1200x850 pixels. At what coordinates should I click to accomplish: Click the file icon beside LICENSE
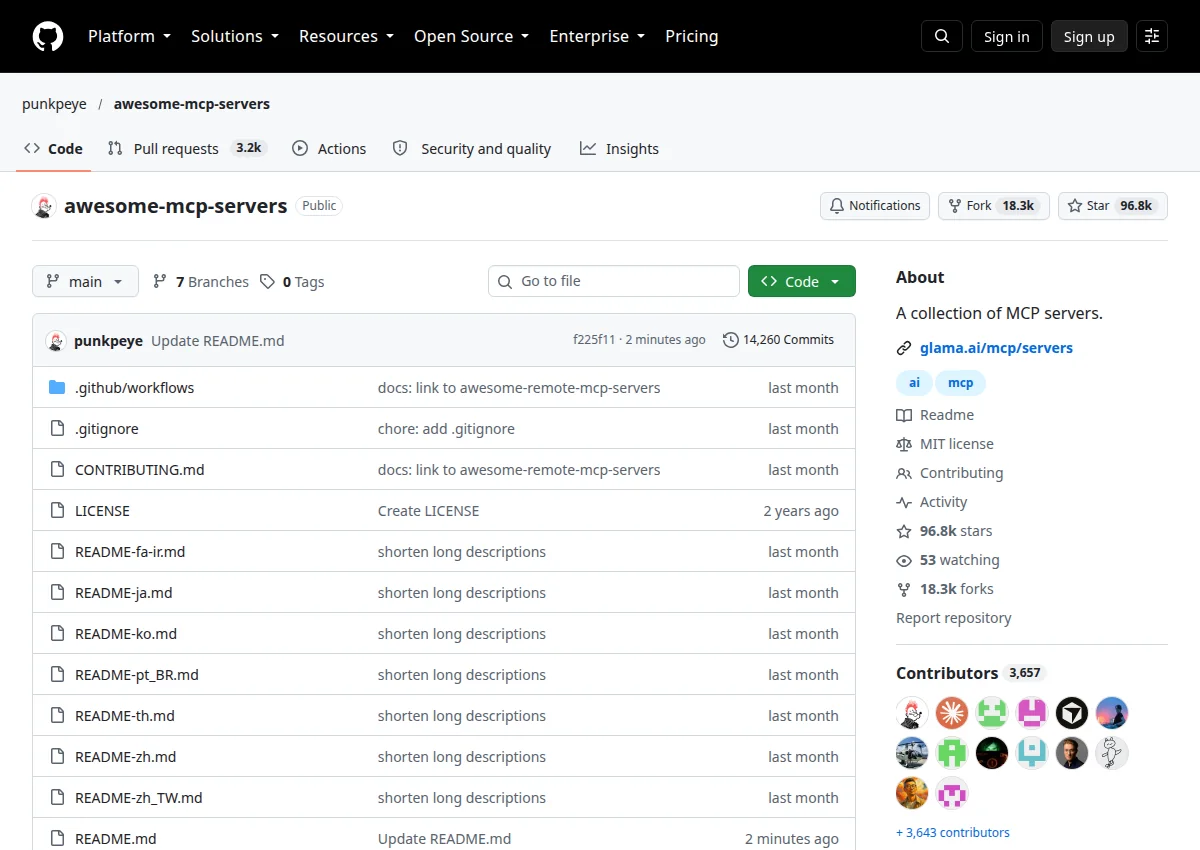[x=57, y=511]
